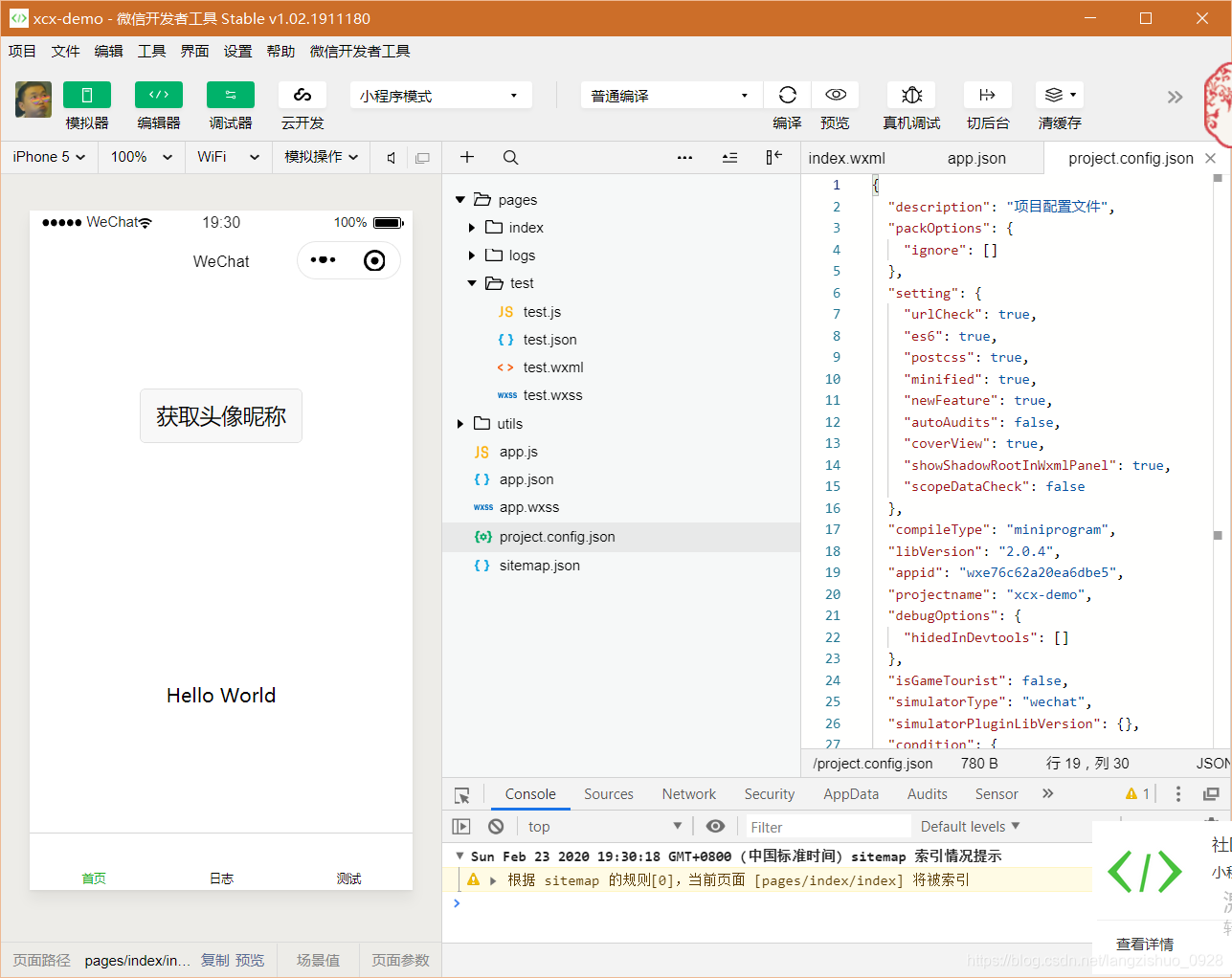1232x978 pixels.
Task: Click the collapse-all tree icon
Action: tap(729, 157)
